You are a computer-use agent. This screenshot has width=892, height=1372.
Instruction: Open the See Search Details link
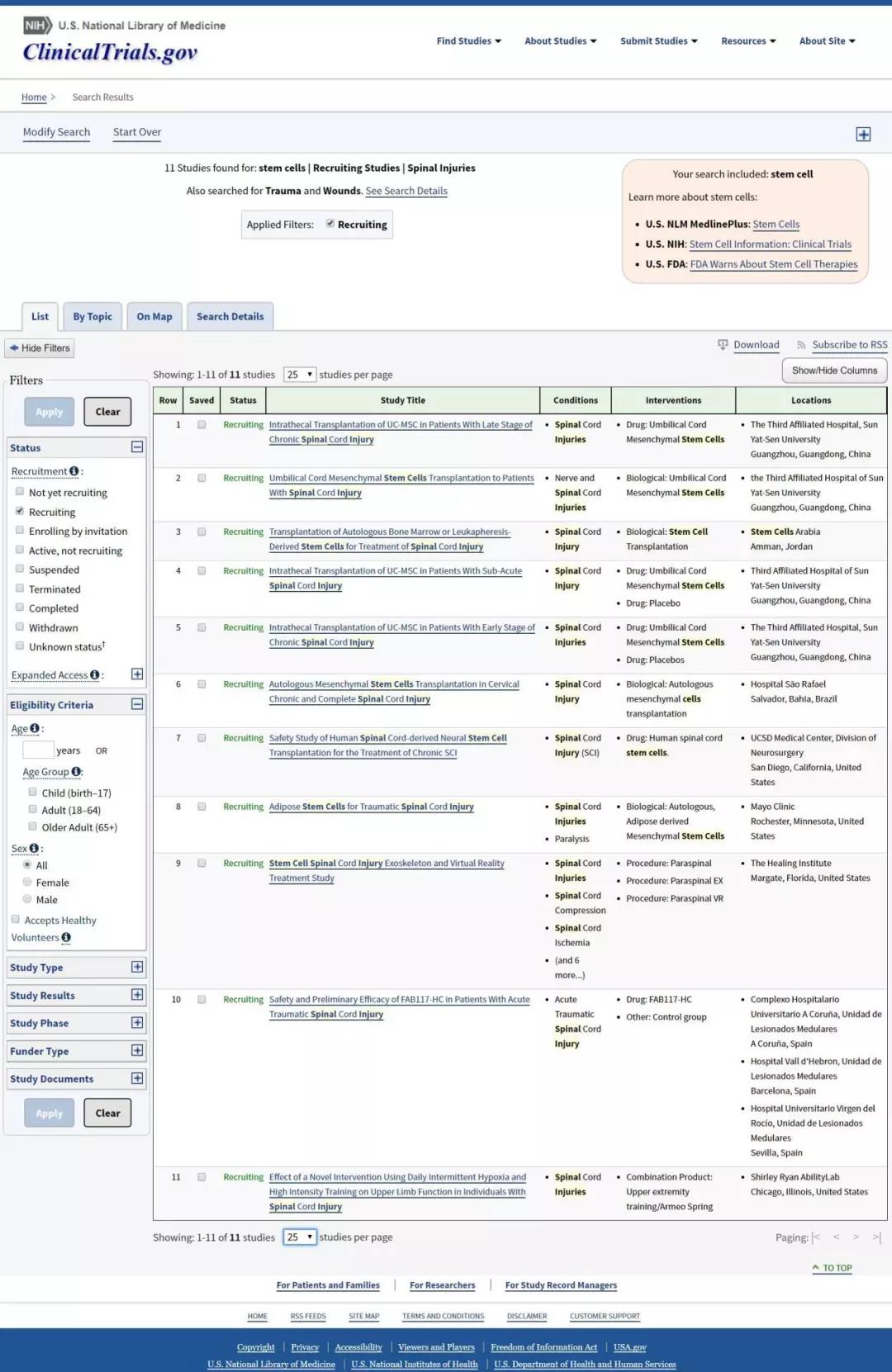click(406, 191)
